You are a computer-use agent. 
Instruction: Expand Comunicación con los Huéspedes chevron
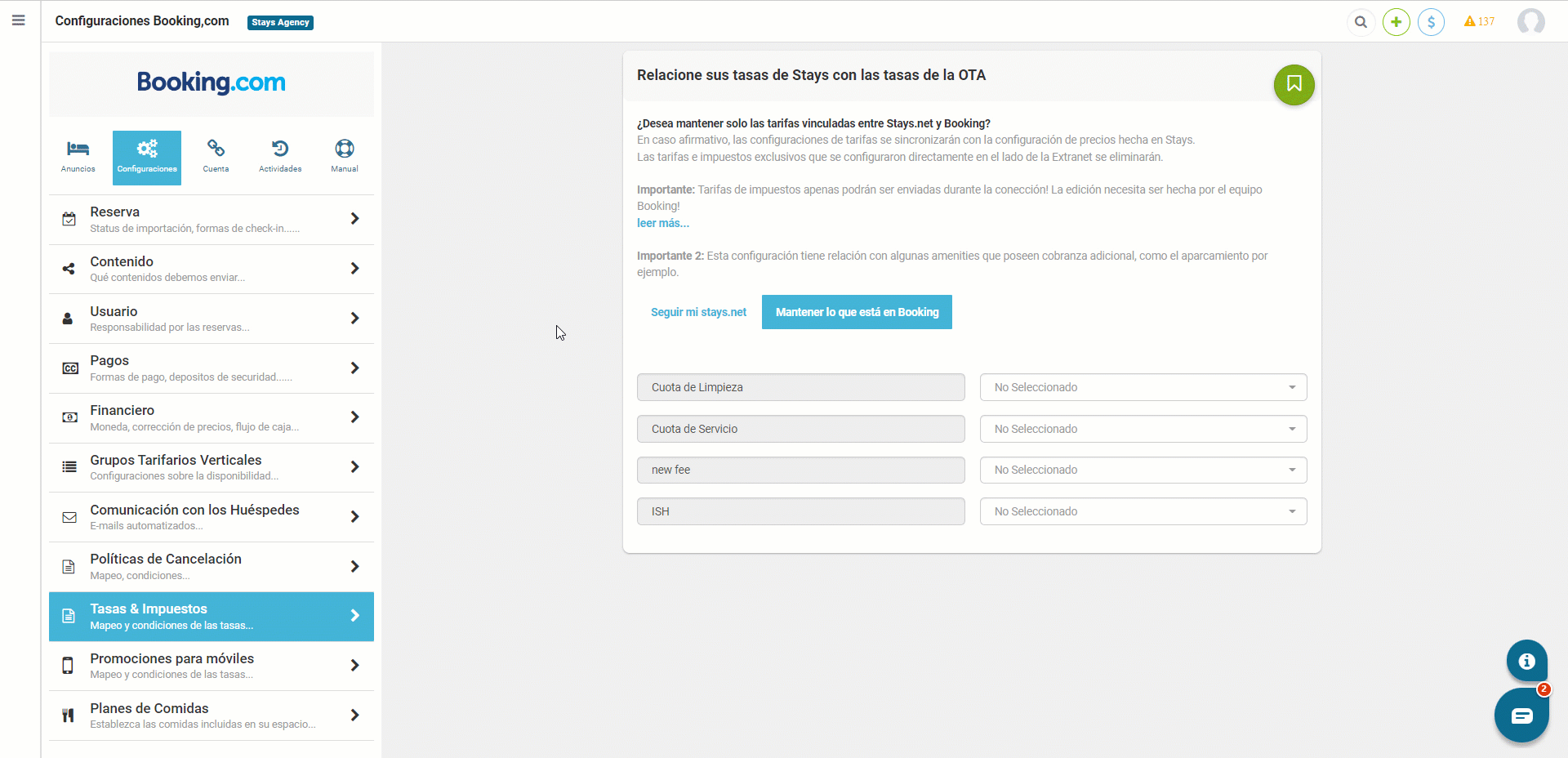(354, 517)
